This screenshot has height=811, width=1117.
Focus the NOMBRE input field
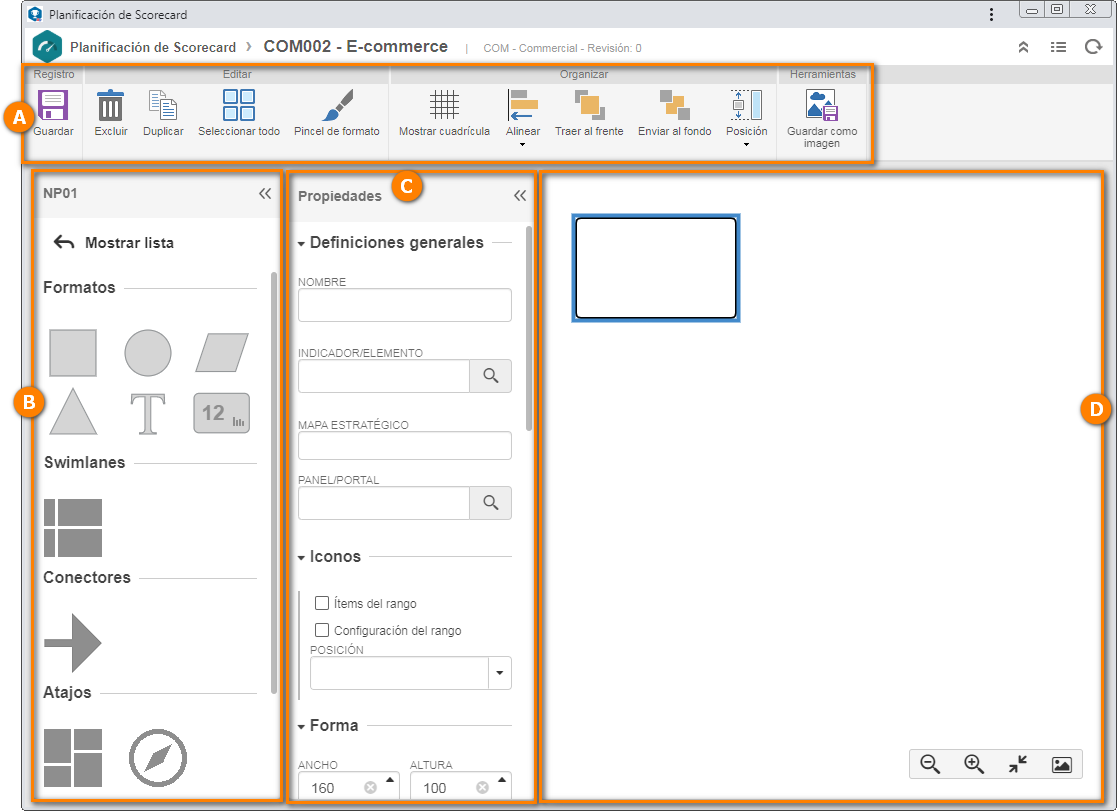pos(405,305)
